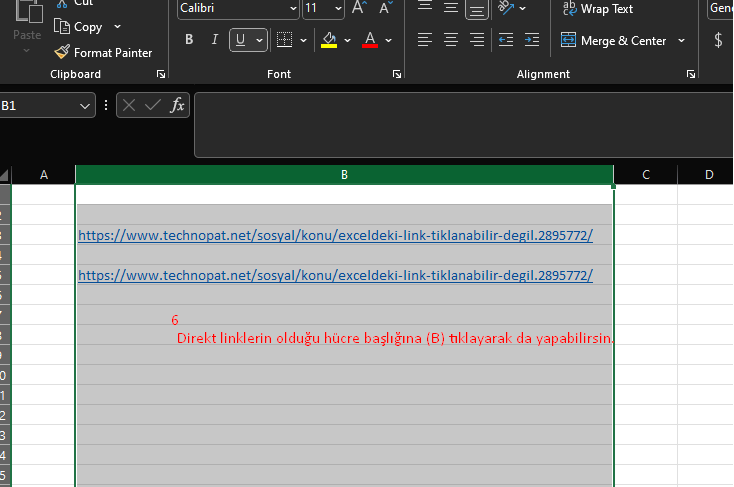This screenshot has width=734, height=487.
Task: Expand Merge & Center options arrow
Action: point(682,41)
